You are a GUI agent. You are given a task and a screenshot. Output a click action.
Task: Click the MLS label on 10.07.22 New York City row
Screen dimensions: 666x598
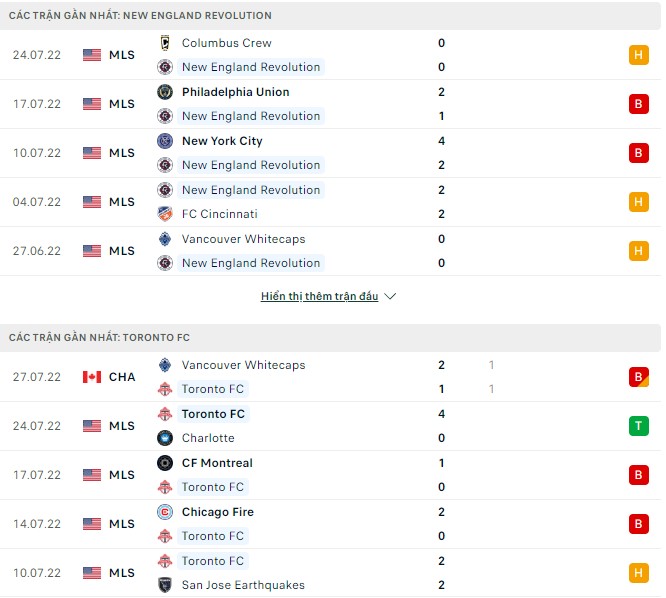122,153
